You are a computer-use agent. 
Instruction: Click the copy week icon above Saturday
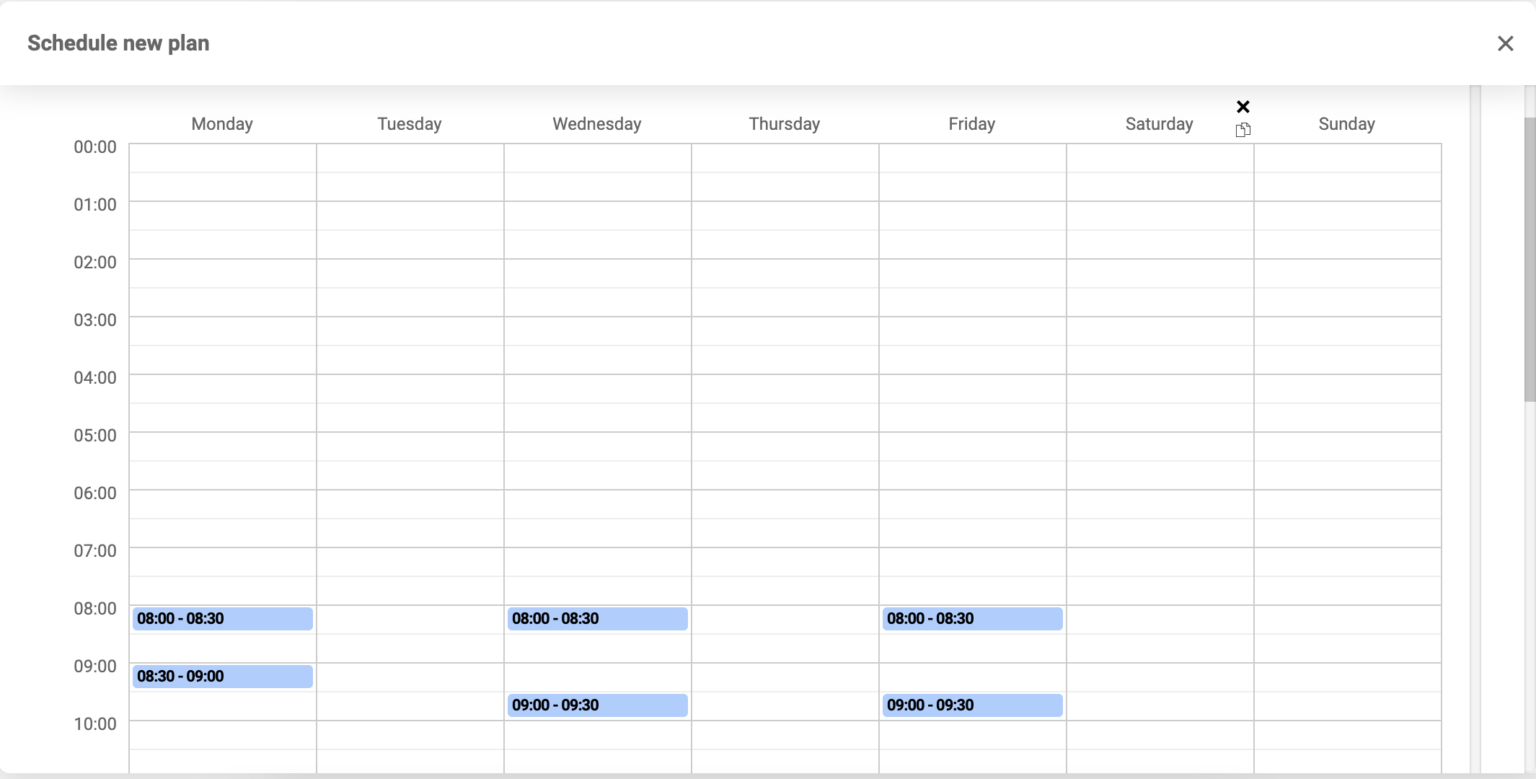click(x=1243, y=129)
